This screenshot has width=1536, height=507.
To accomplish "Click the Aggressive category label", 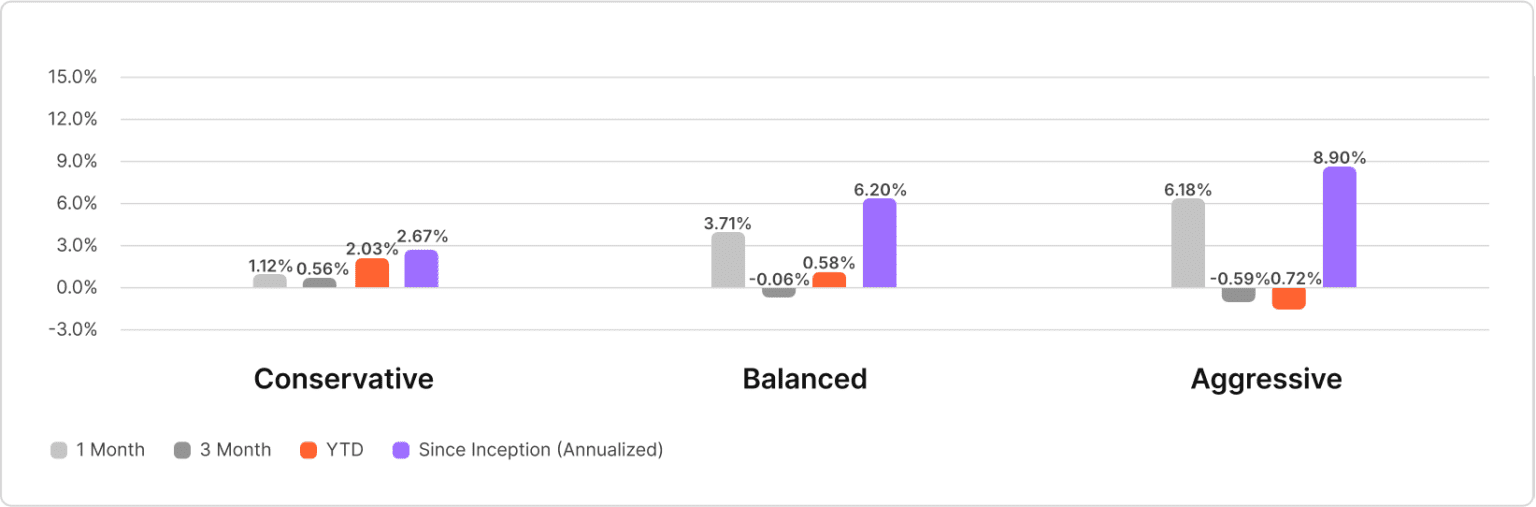I will tap(1265, 380).
